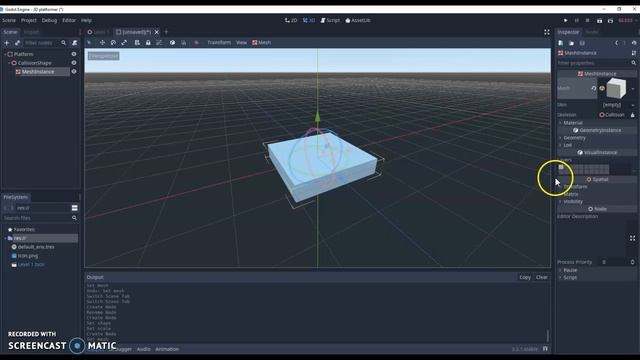
Task: Play the edited scene clapper icon
Action: [x=599, y=20]
